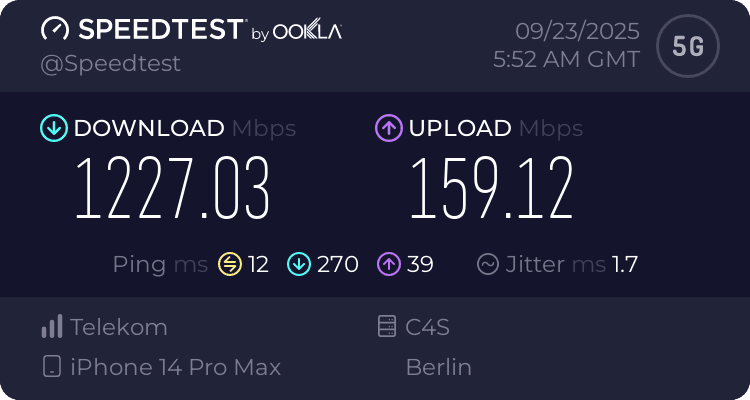This screenshot has width=750, height=400.
Task: Click the phone icon beside iPhone 14 Pro Max
Action: point(52,367)
